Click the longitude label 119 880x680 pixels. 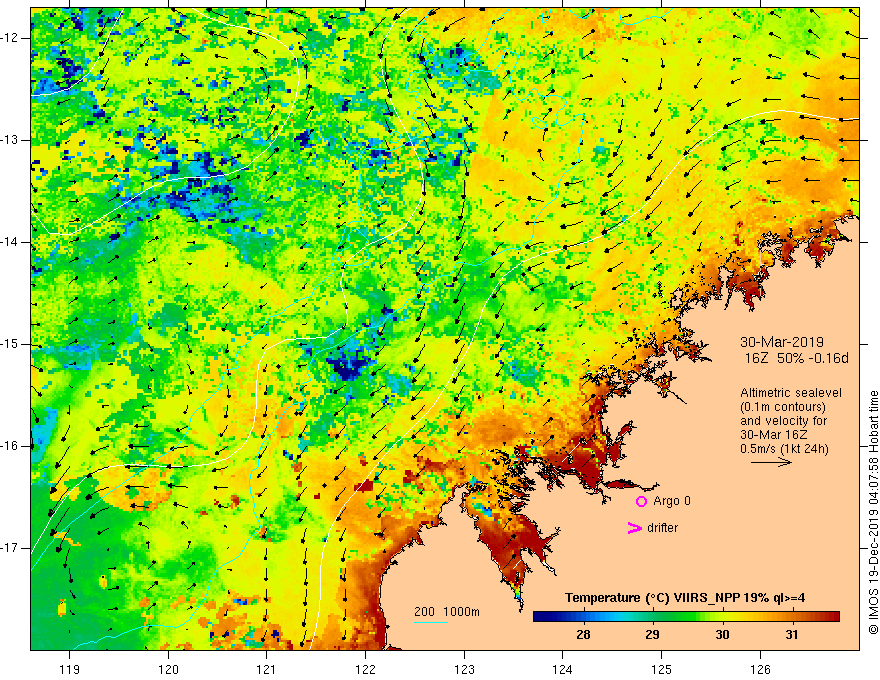point(70,669)
